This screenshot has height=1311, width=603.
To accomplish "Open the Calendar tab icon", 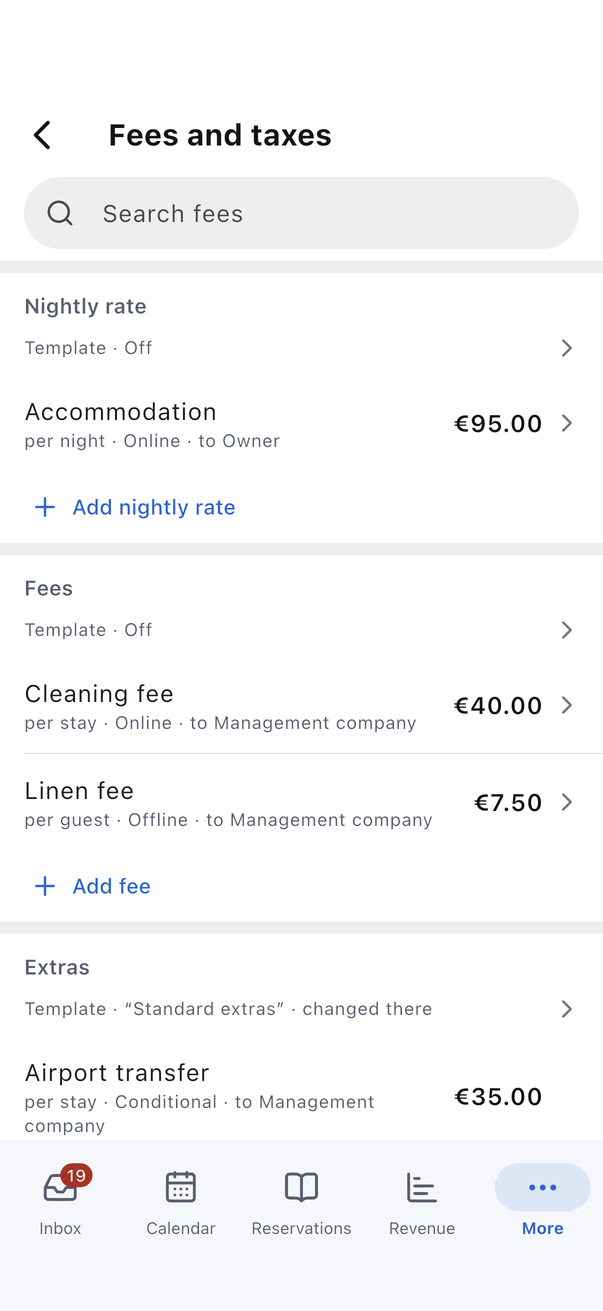I will (x=181, y=1187).
